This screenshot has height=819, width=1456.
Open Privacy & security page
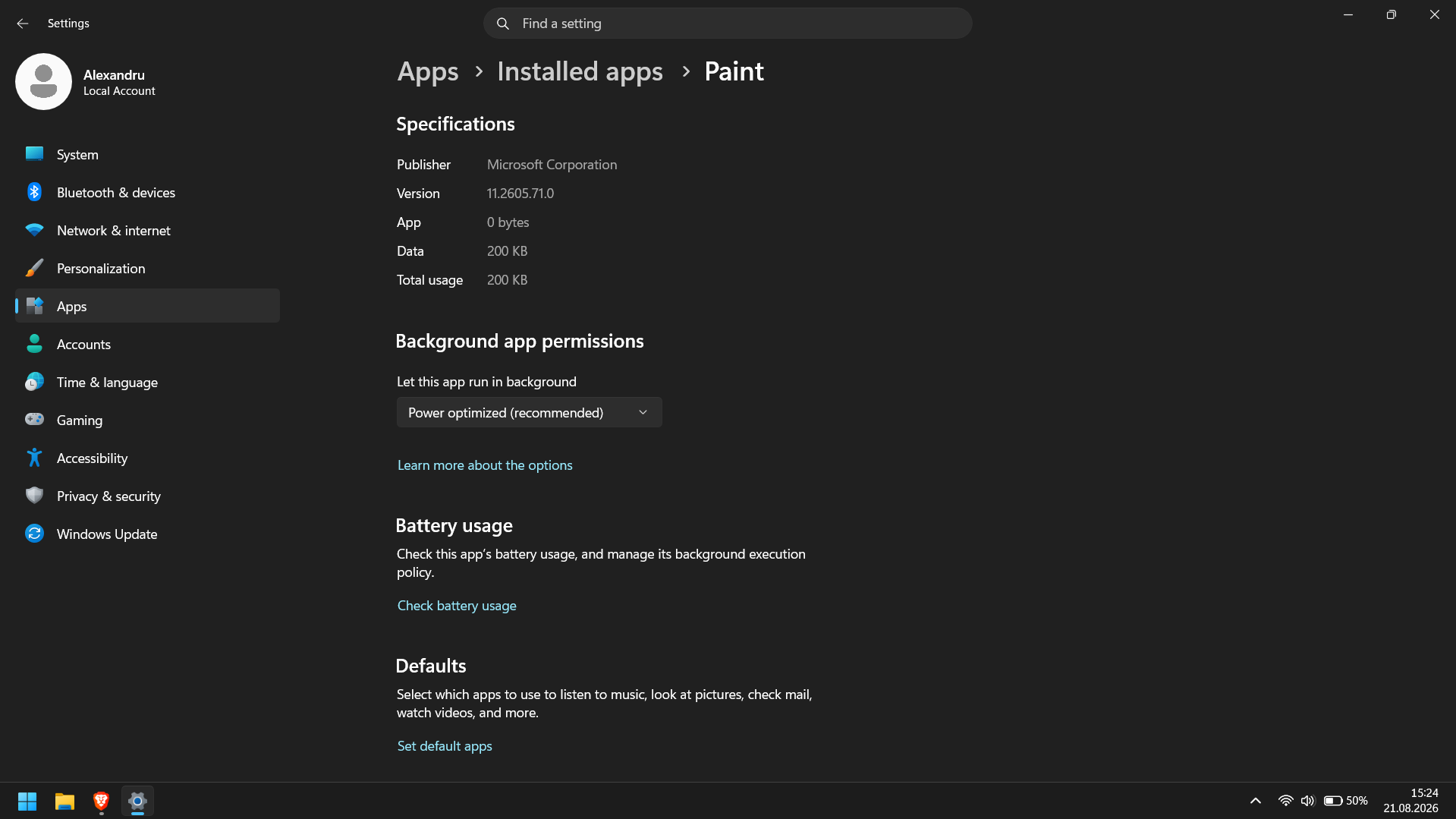147,496
